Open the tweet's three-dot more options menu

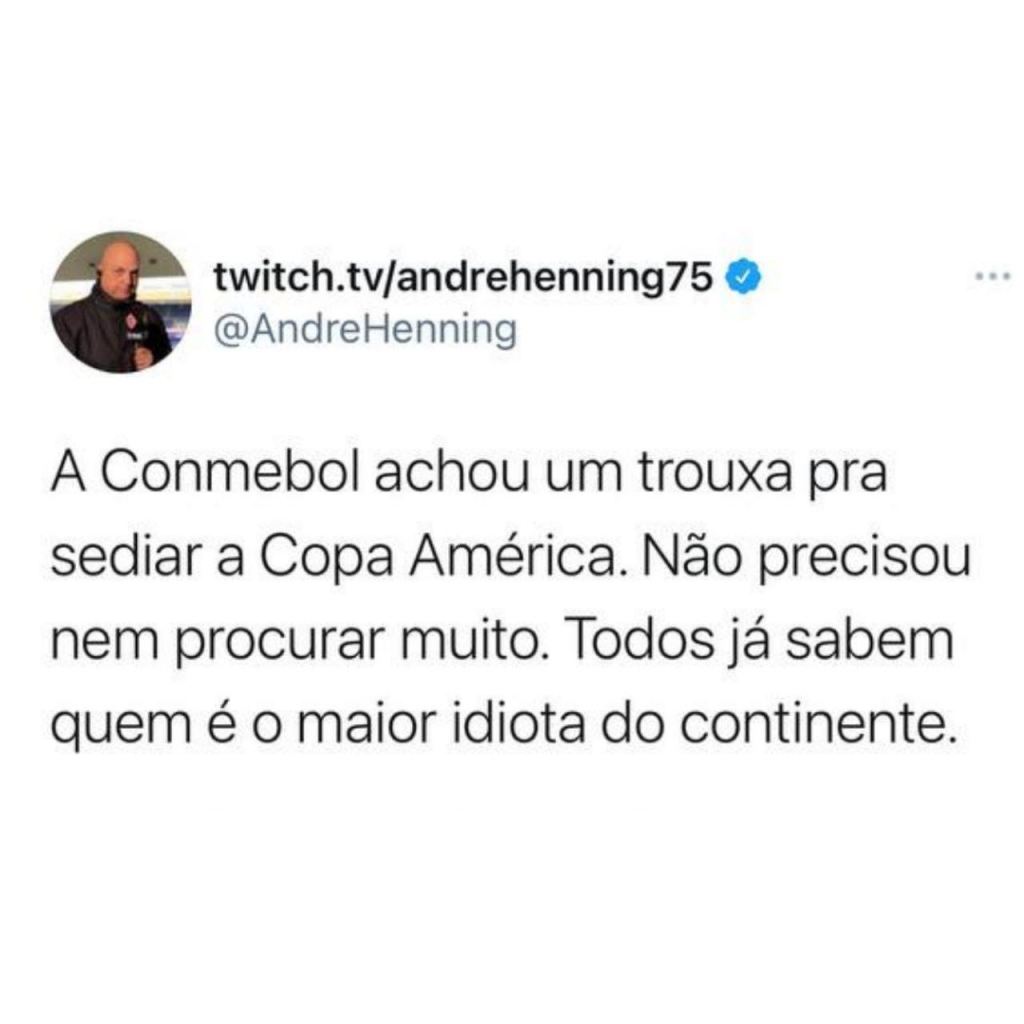tap(993, 277)
